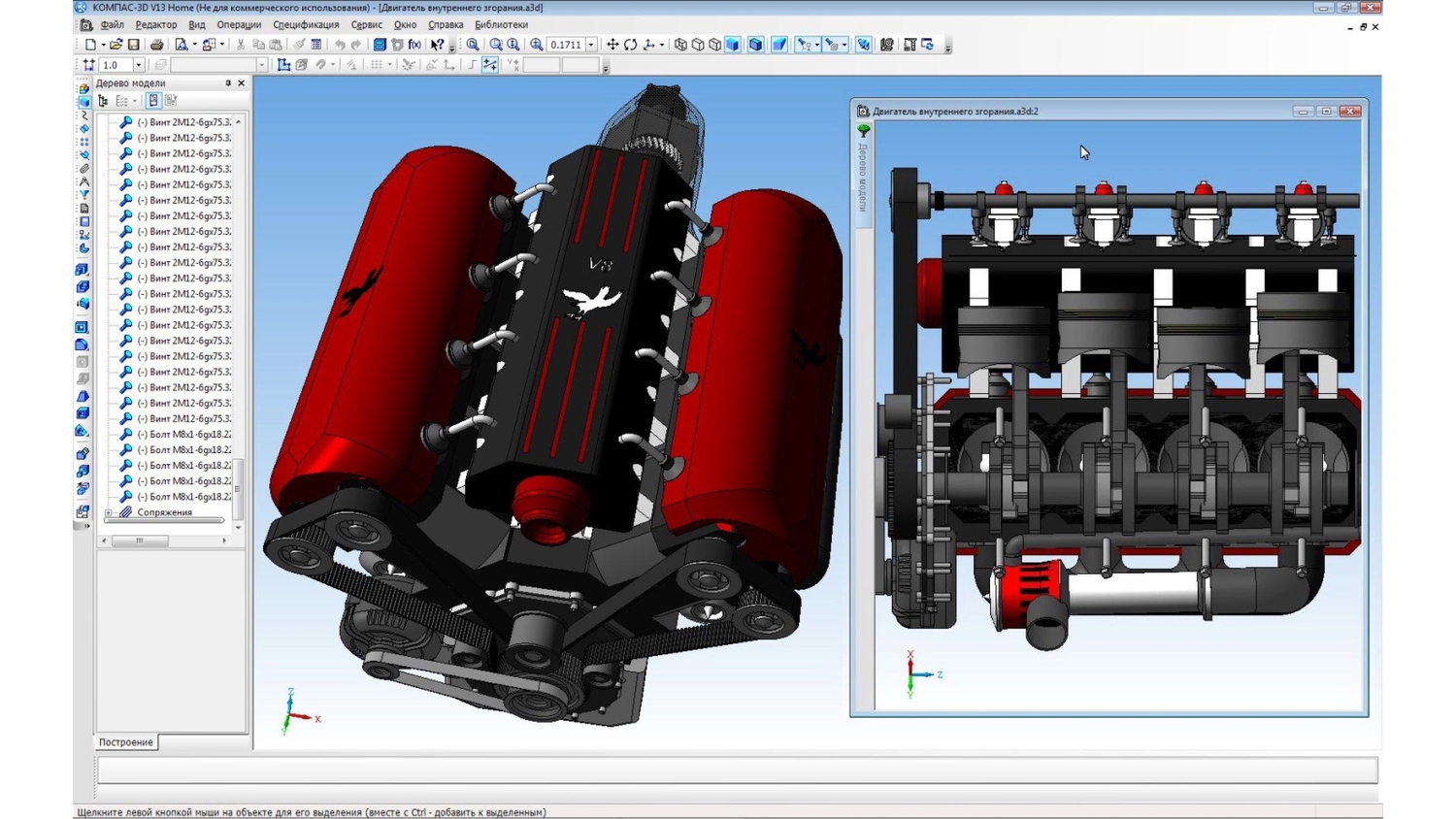Open the Справка menu

click(446, 24)
